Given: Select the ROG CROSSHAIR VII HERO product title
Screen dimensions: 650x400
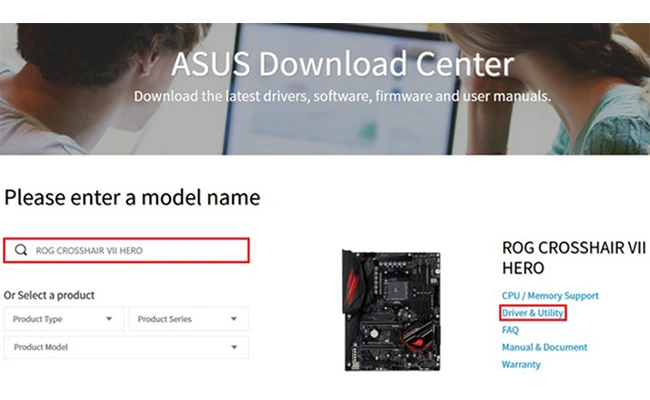Looking at the screenshot, I should tap(560, 257).
